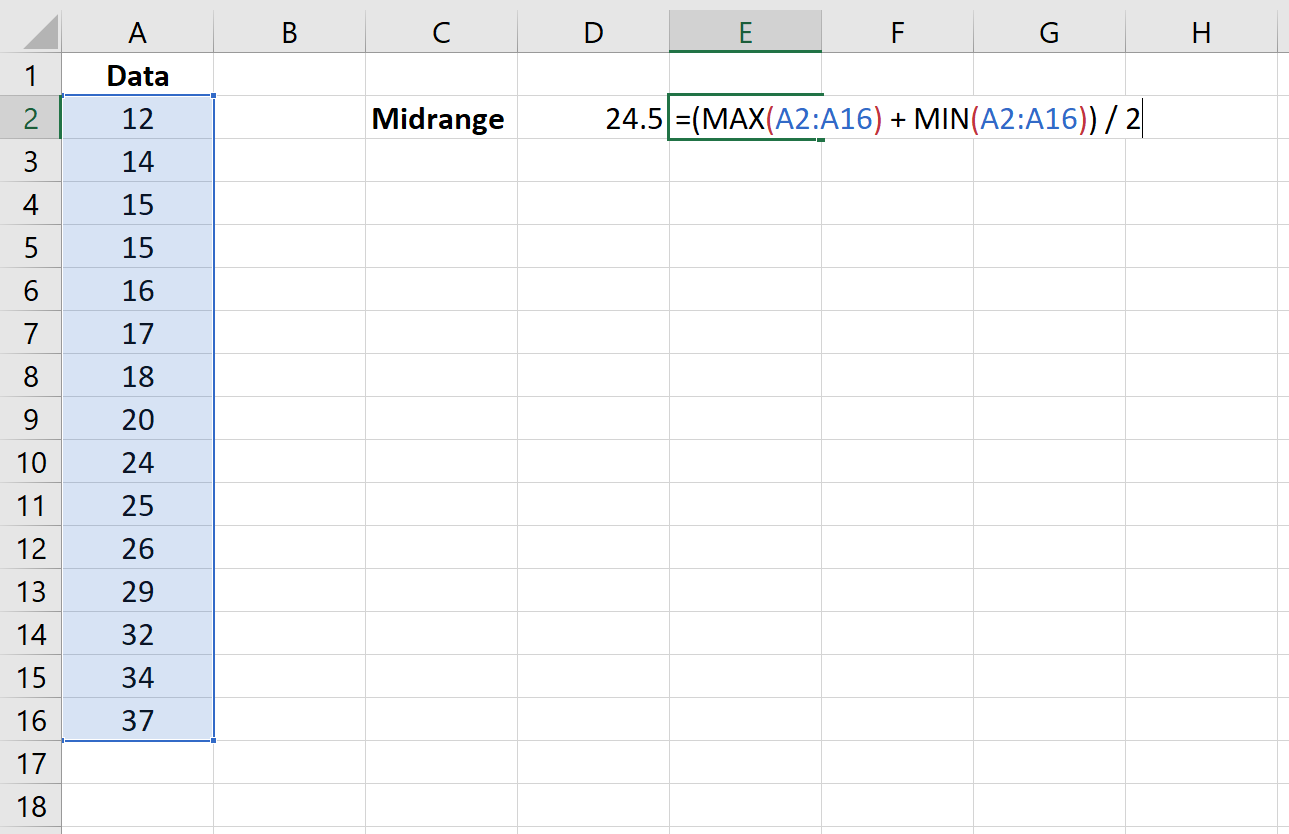
Task: Click the cell containing 18
Action: [x=138, y=376]
